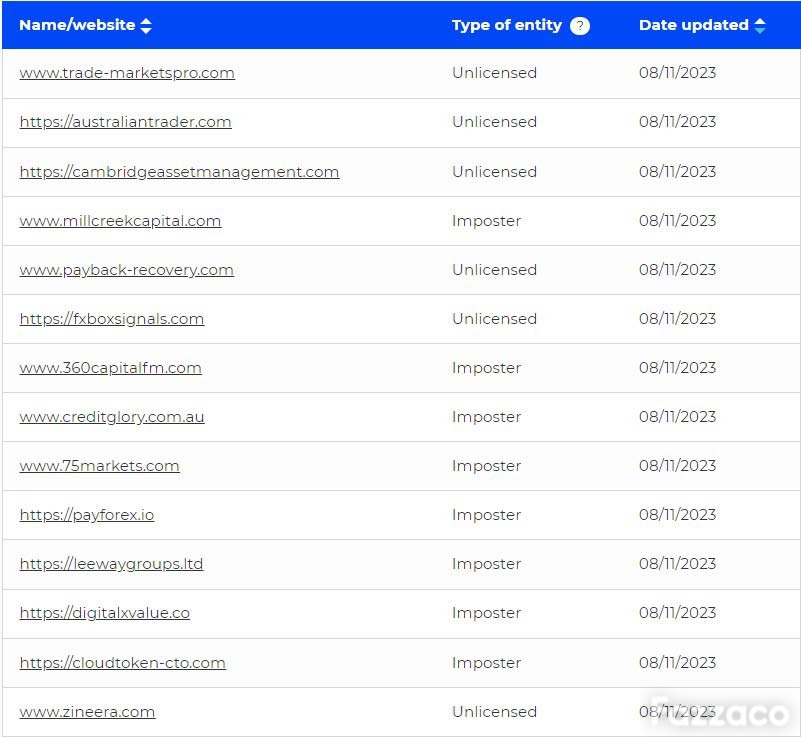
Task: Open https://australiantrader.com link
Action: click(126, 122)
